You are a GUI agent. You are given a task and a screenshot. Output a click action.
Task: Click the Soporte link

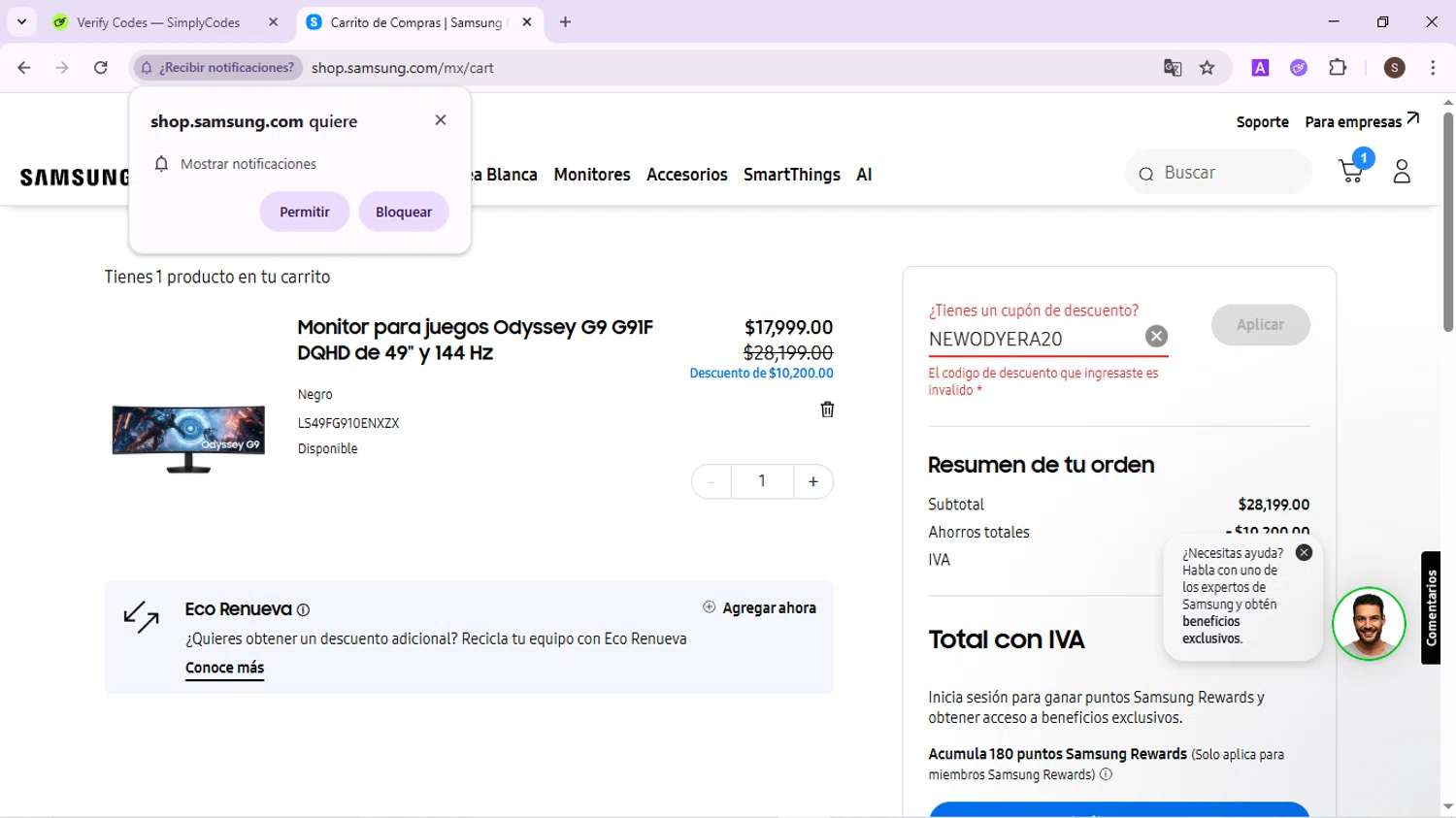click(x=1263, y=121)
